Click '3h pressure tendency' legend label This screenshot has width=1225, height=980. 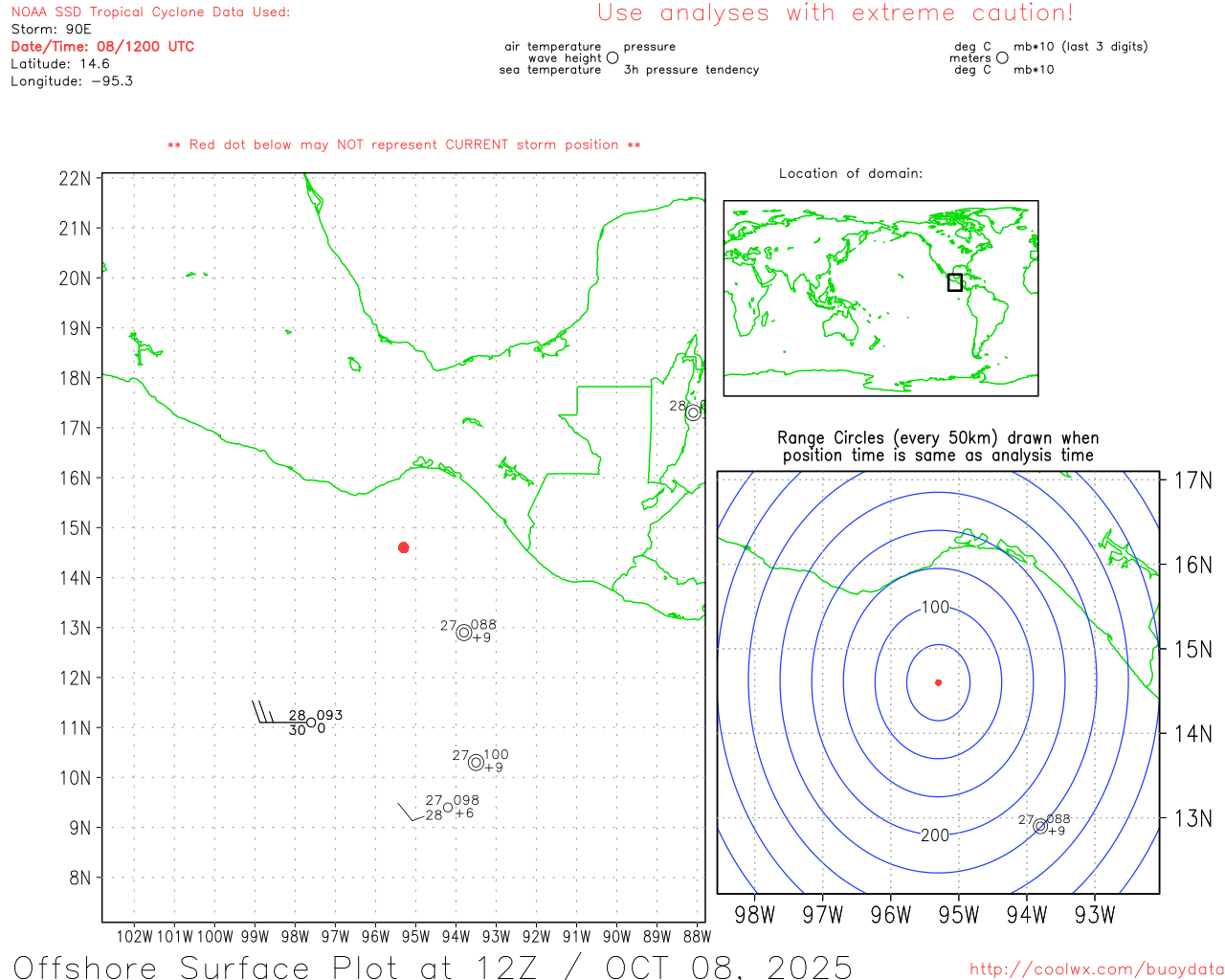[x=692, y=70]
